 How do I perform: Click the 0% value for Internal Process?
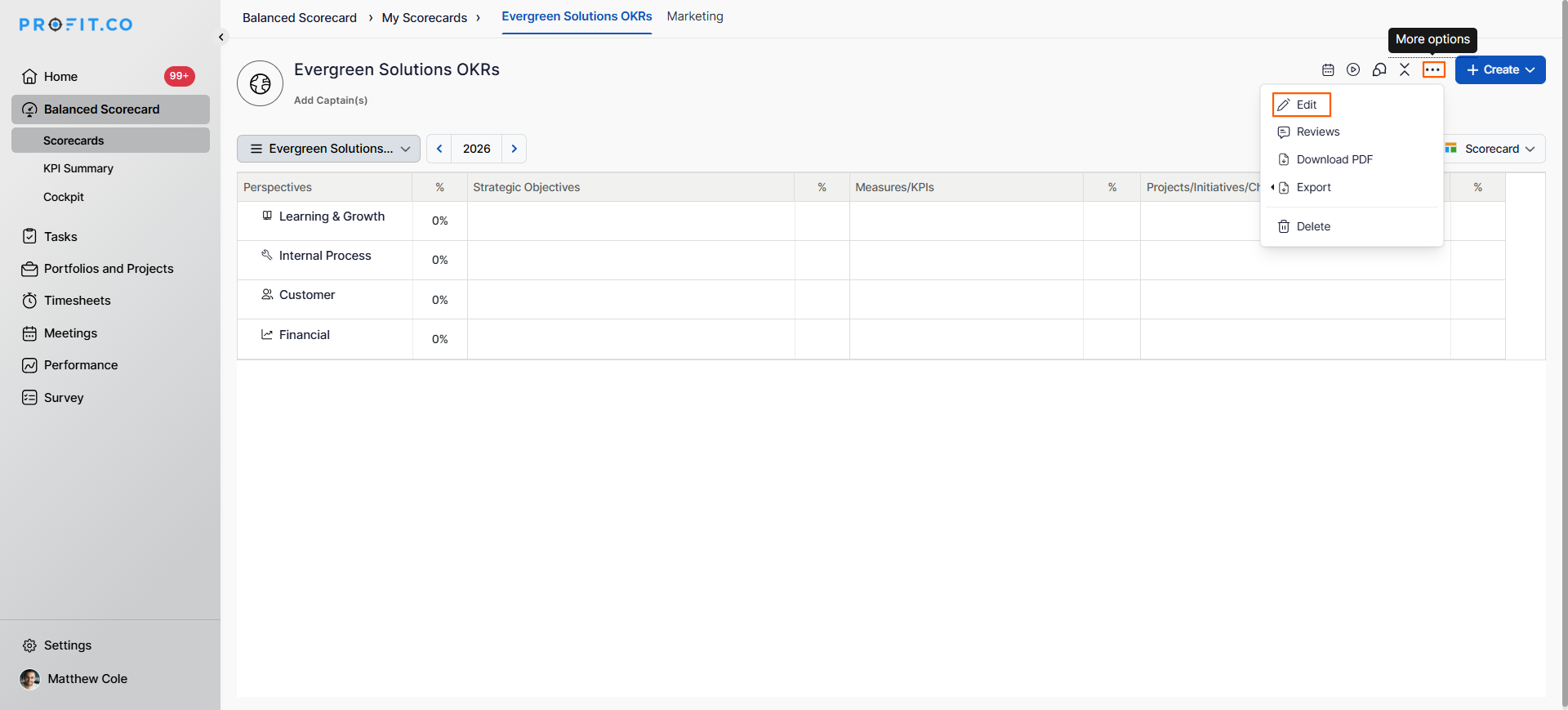440,260
